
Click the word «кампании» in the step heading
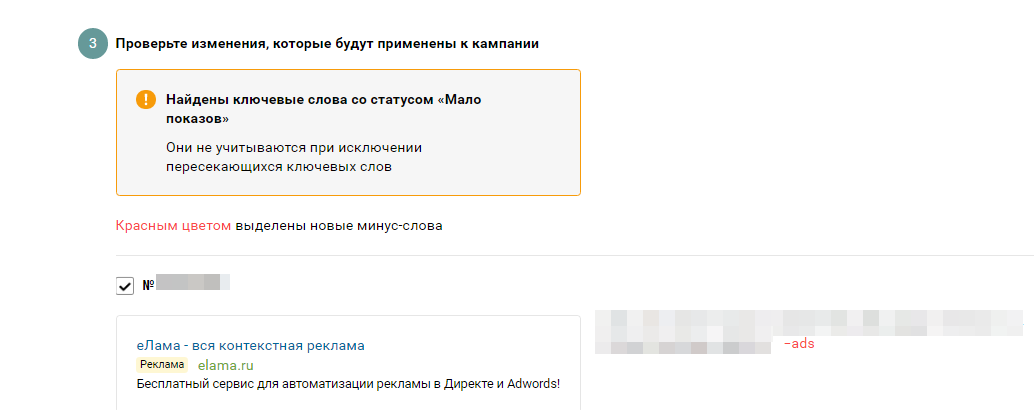click(508, 44)
